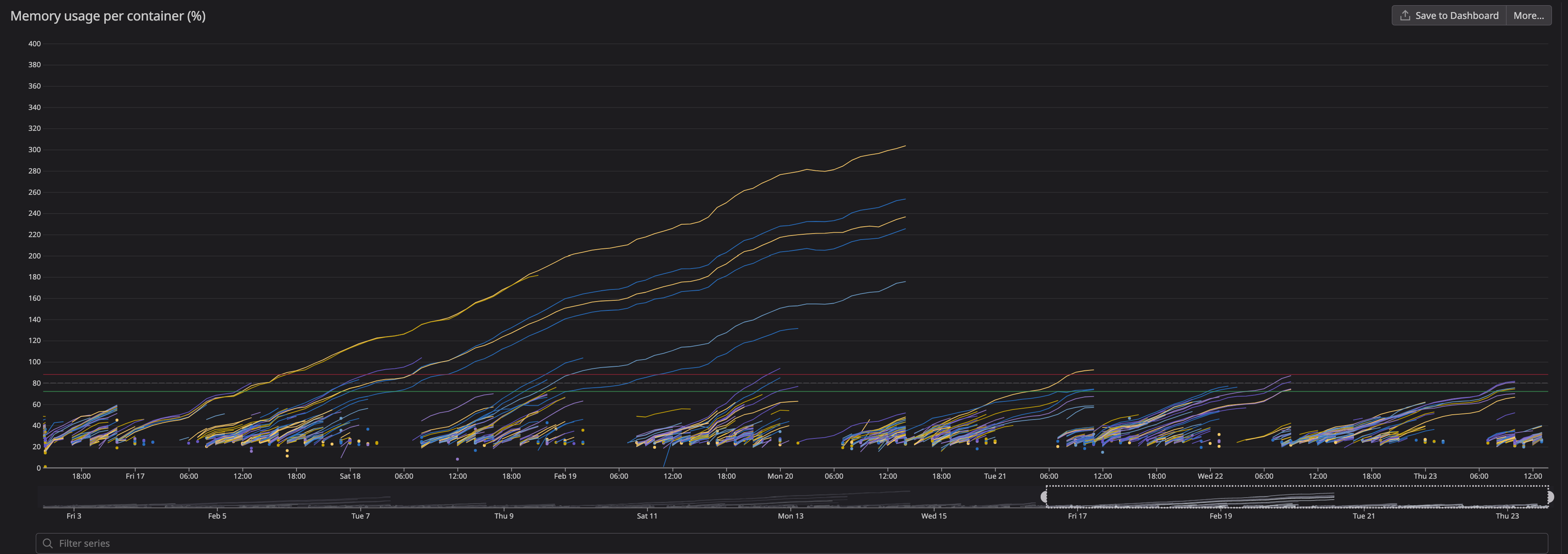Click the upload icon on Save to Dashboard

(1406, 14)
